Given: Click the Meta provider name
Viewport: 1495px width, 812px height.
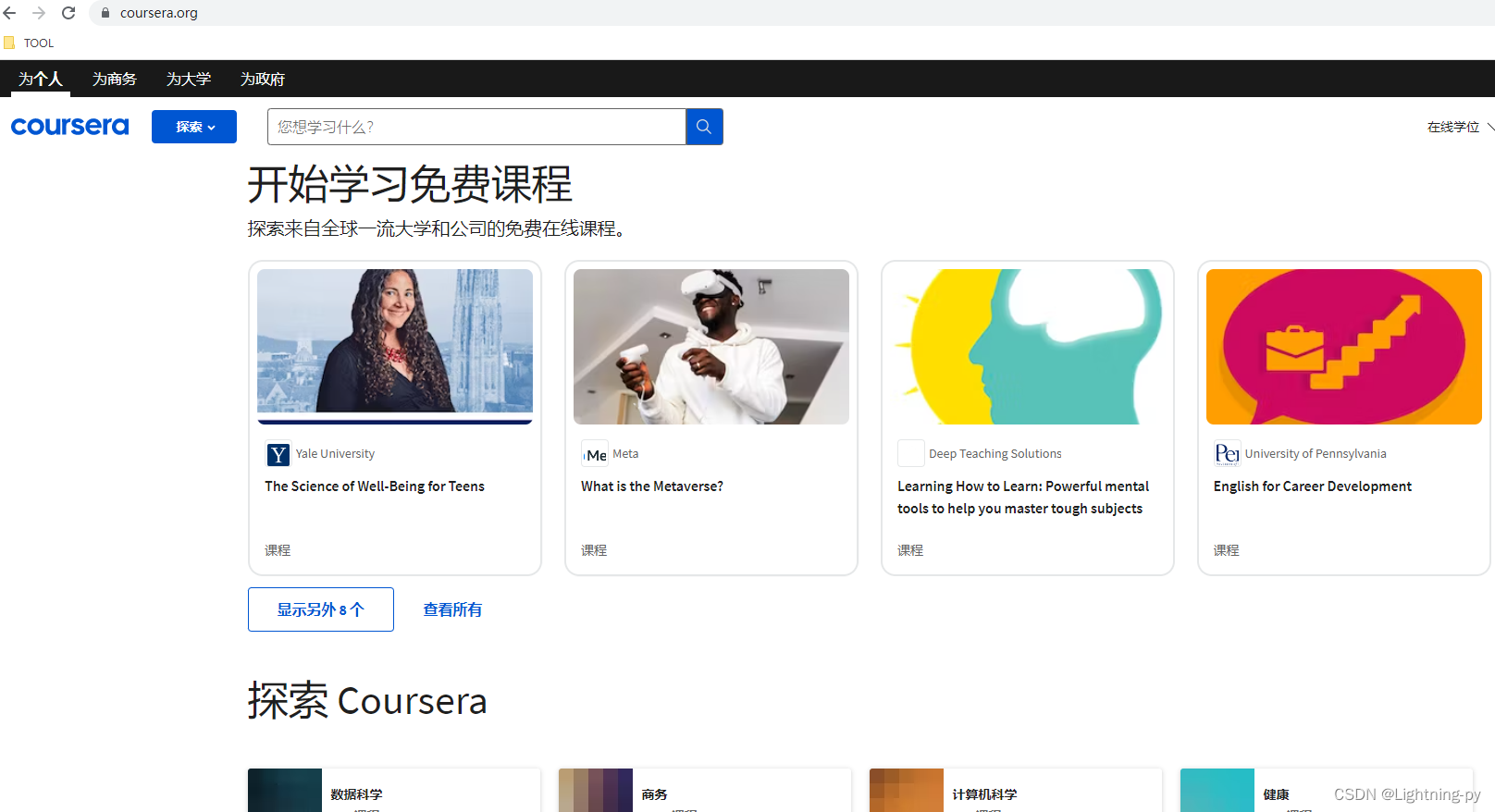Looking at the screenshot, I should tap(625, 454).
